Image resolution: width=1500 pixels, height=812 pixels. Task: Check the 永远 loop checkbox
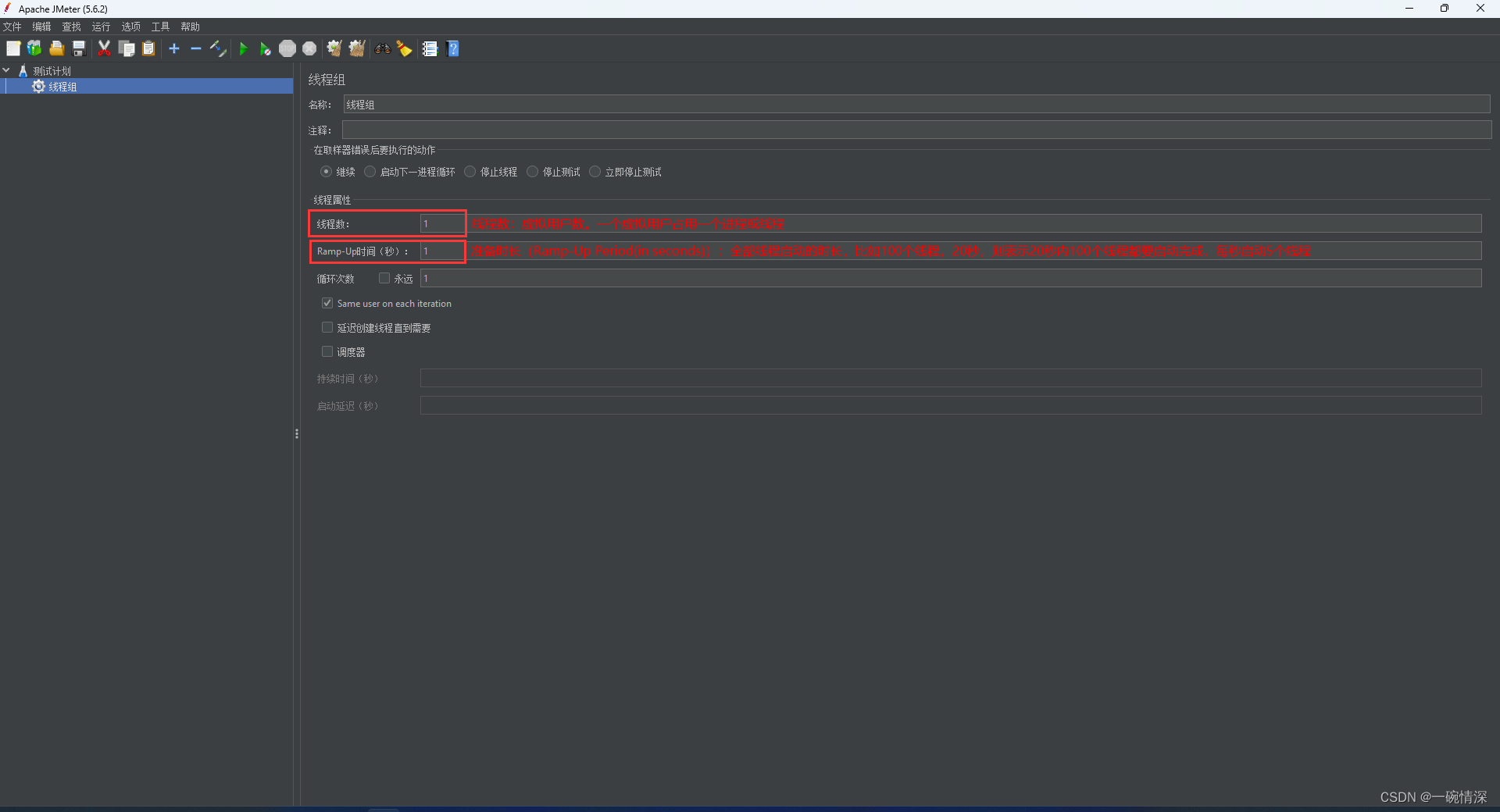coord(384,278)
